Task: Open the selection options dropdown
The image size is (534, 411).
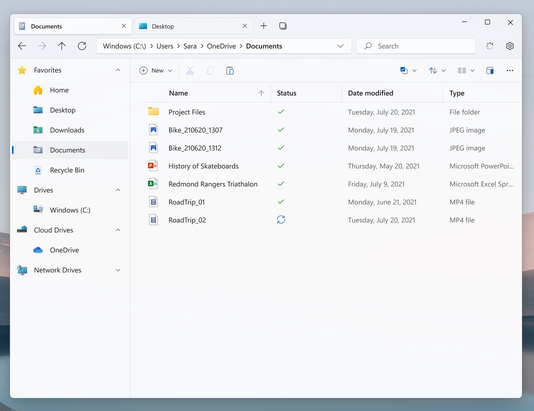Action: pos(408,70)
